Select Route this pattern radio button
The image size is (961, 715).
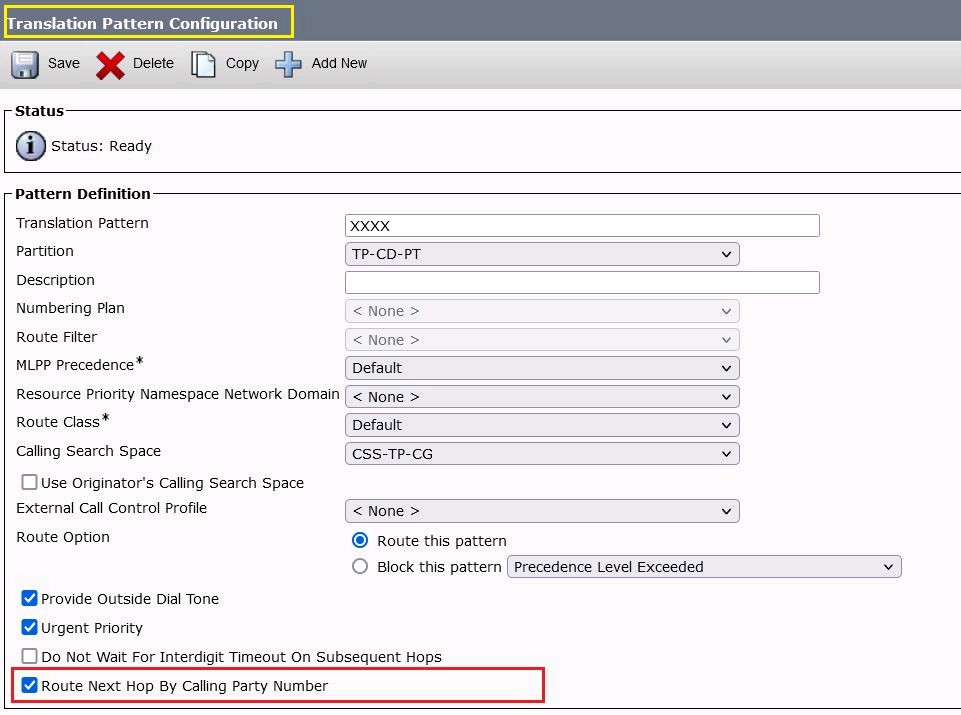[x=360, y=540]
